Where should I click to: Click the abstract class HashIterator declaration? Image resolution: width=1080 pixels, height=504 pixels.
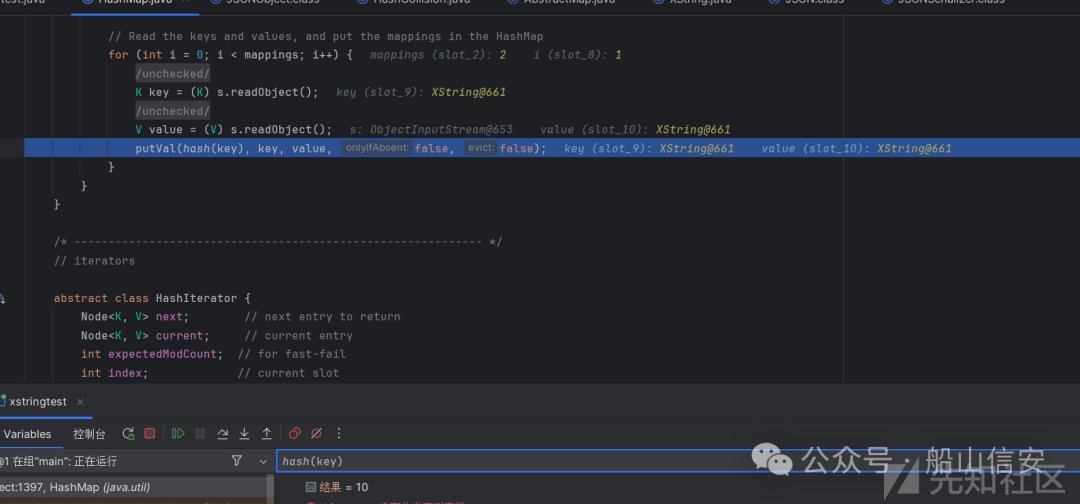tap(152, 298)
